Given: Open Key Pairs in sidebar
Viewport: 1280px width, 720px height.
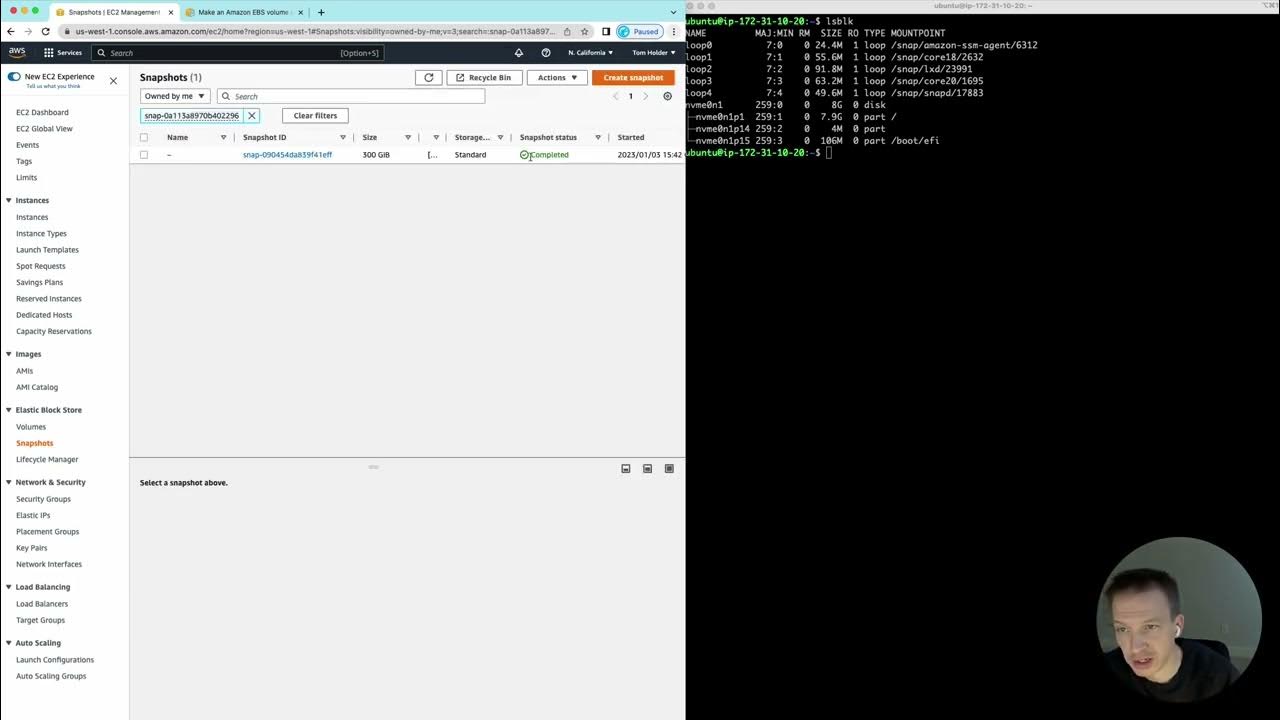Looking at the screenshot, I should [31, 548].
